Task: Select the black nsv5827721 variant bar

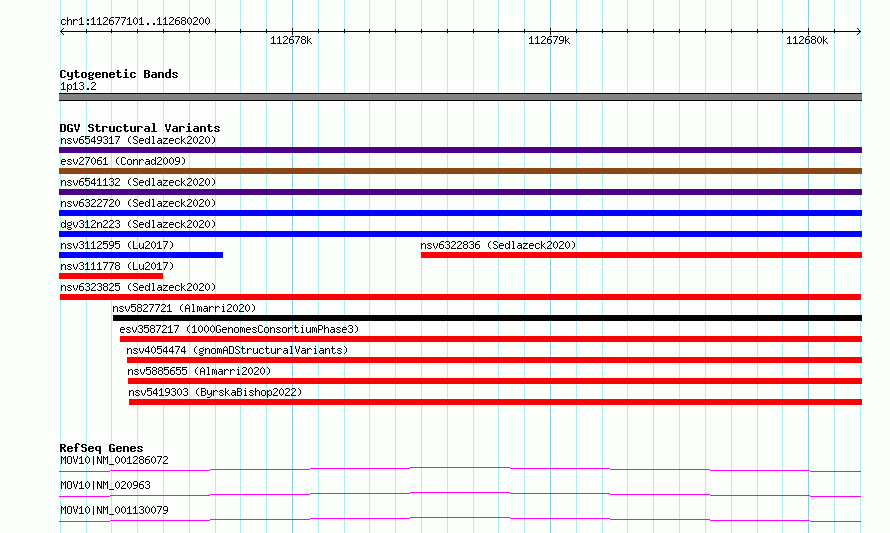Action: point(488,318)
